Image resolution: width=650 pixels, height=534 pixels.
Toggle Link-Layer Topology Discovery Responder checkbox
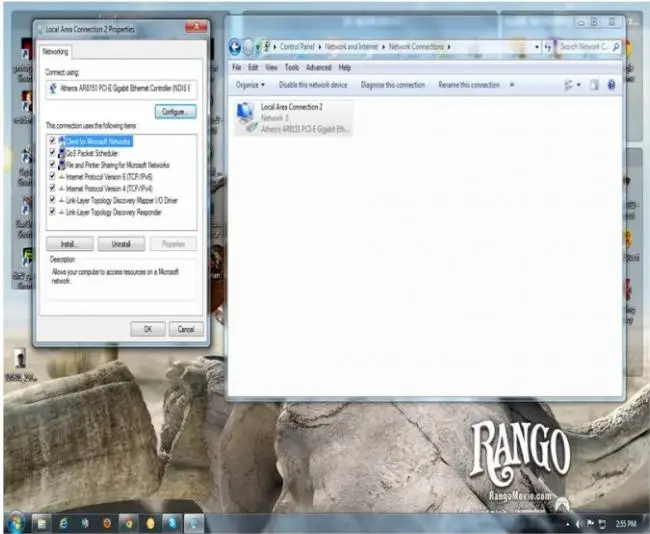point(52,211)
